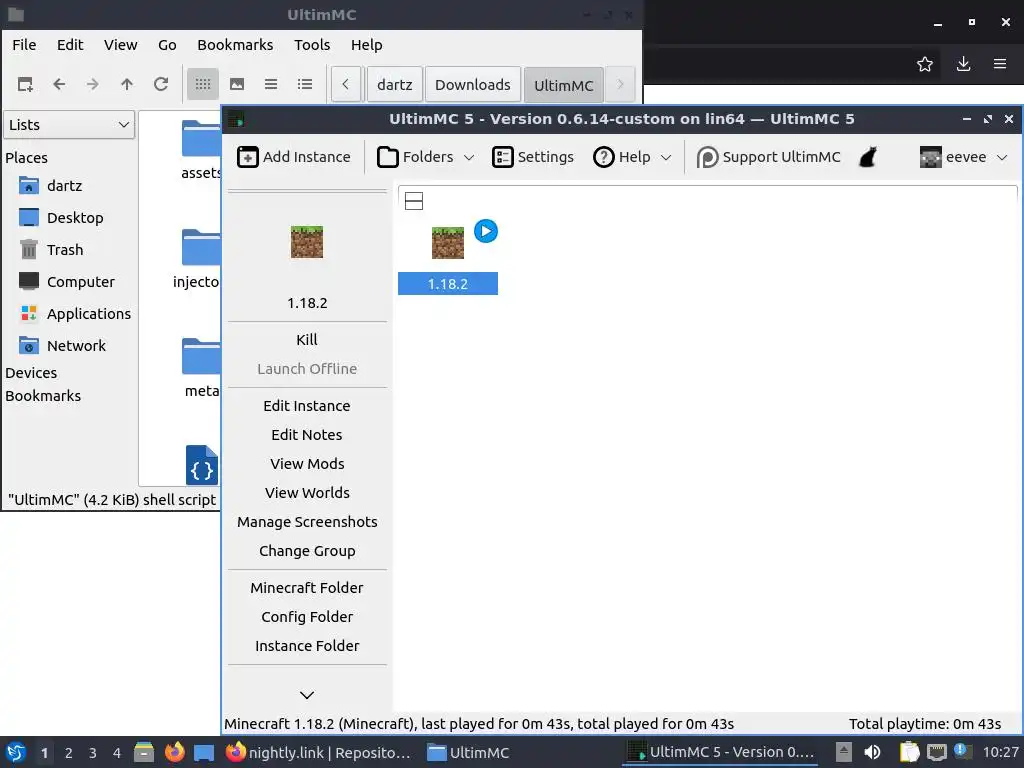Screen dimensions: 1024x768
Task: Click the assets folder icon
Action: click(x=200, y=138)
